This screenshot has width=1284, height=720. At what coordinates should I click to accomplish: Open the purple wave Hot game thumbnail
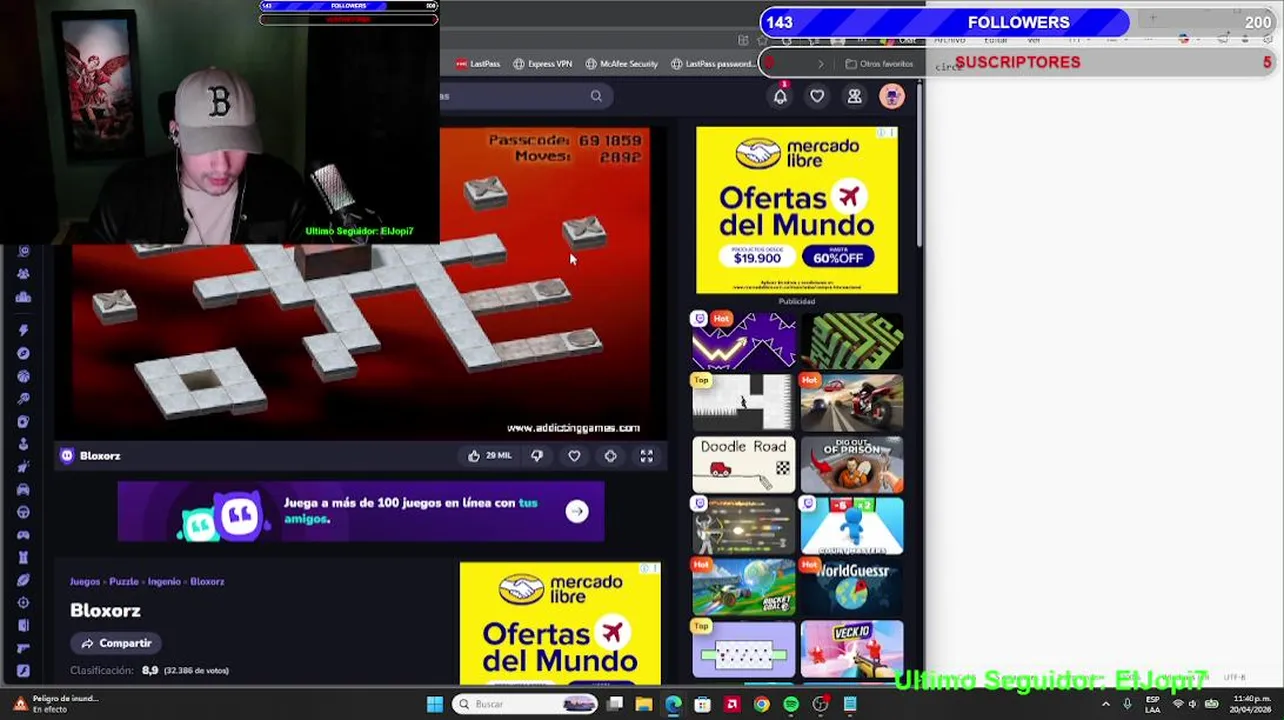coord(743,341)
